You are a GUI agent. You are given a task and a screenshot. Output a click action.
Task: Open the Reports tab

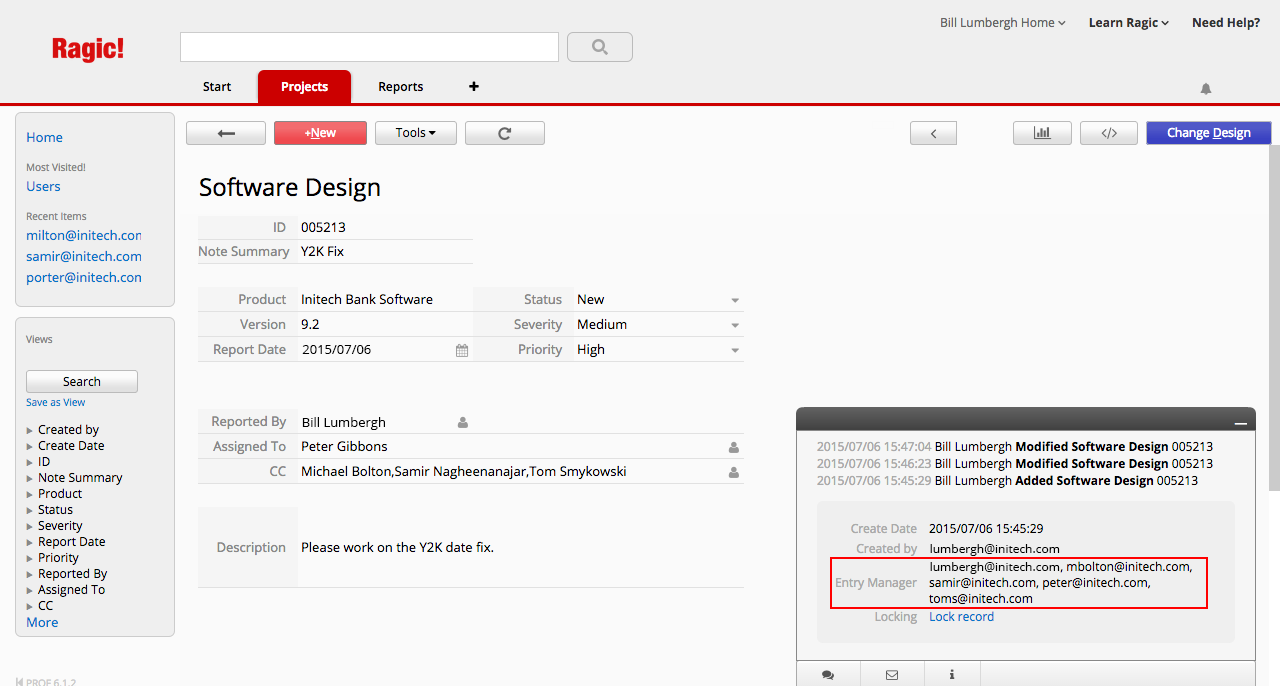[401, 87]
